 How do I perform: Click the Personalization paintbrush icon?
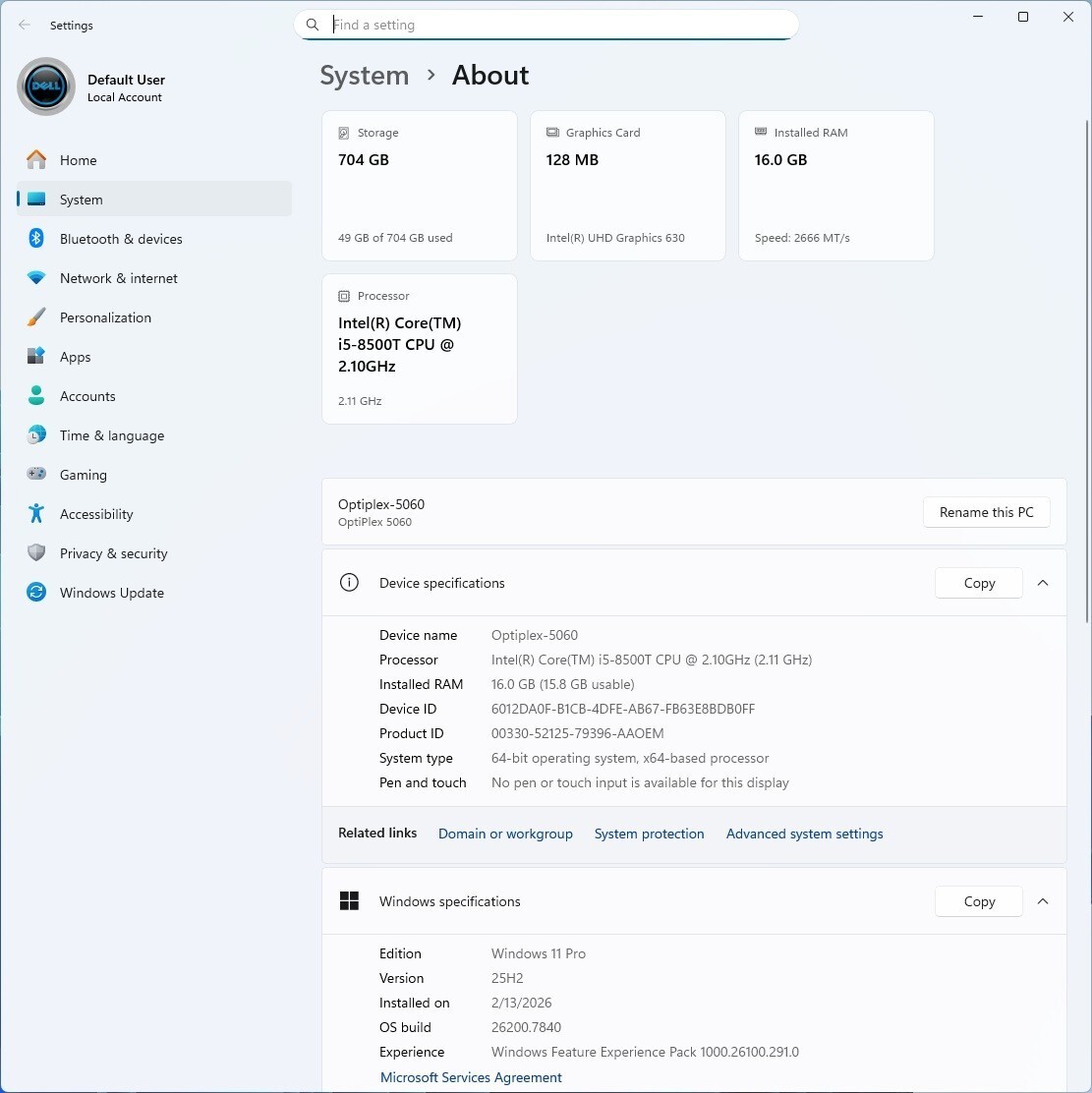pyautogui.click(x=36, y=317)
